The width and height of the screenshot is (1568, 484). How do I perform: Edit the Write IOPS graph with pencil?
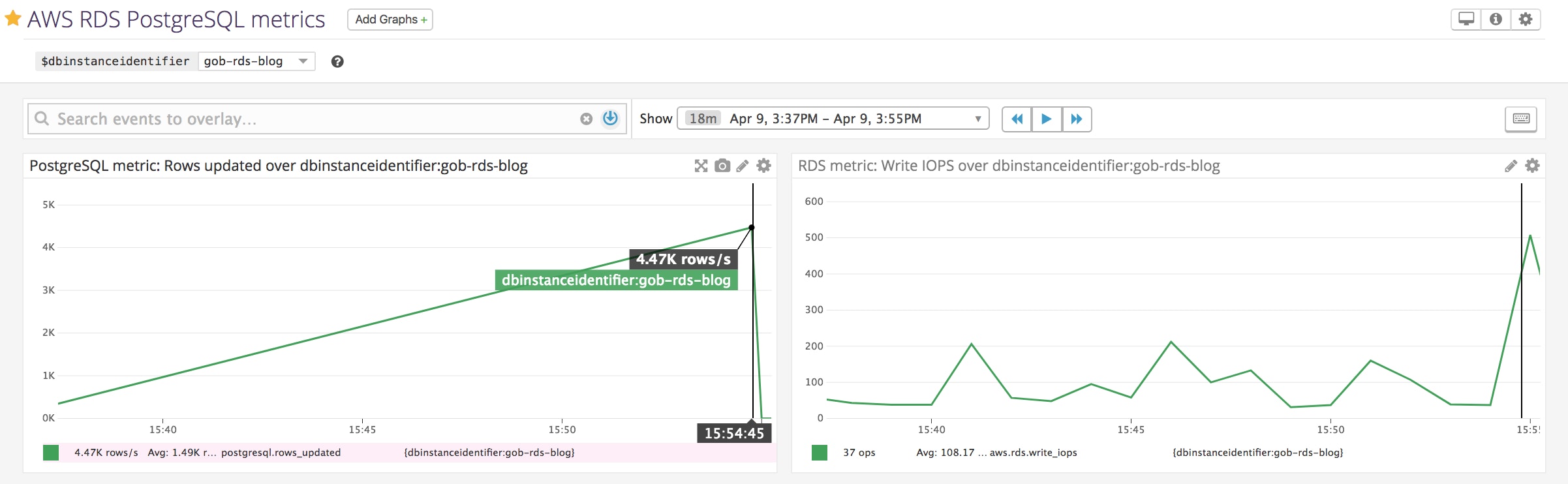[1511, 166]
